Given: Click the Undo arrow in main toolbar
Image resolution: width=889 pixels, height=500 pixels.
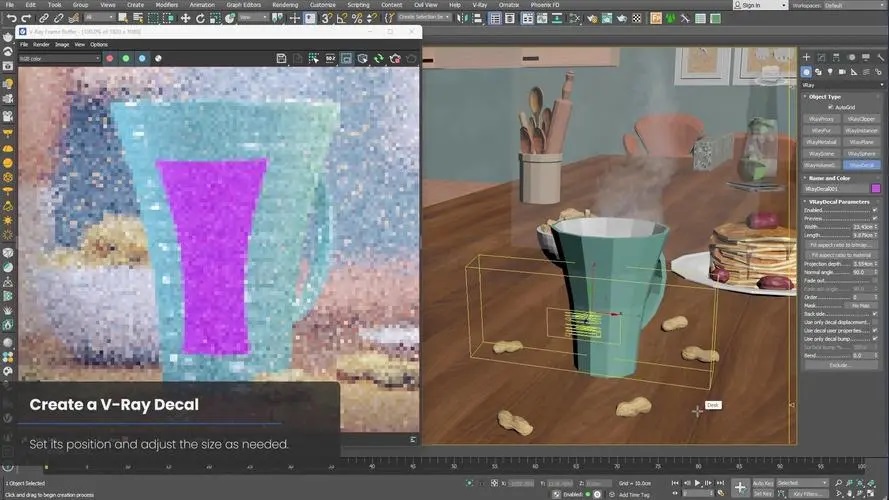Looking at the screenshot, I should click(11, 18).
